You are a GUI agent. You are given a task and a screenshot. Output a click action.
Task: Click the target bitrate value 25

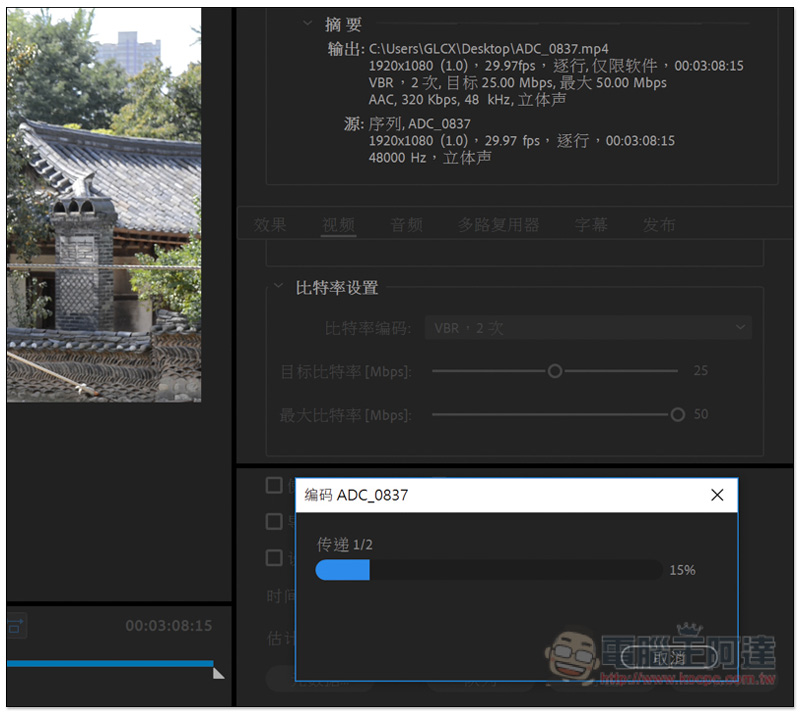click(x=701, y=371)
